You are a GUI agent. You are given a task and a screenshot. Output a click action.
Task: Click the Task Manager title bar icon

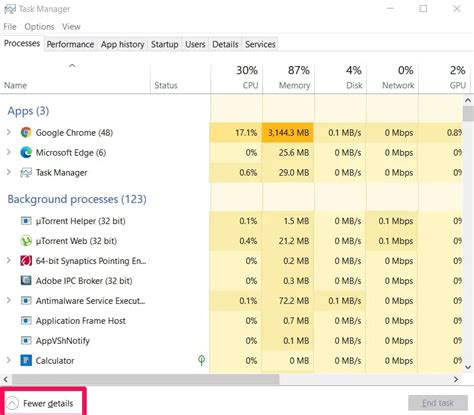pyautogui.click(x=10, y=9)
